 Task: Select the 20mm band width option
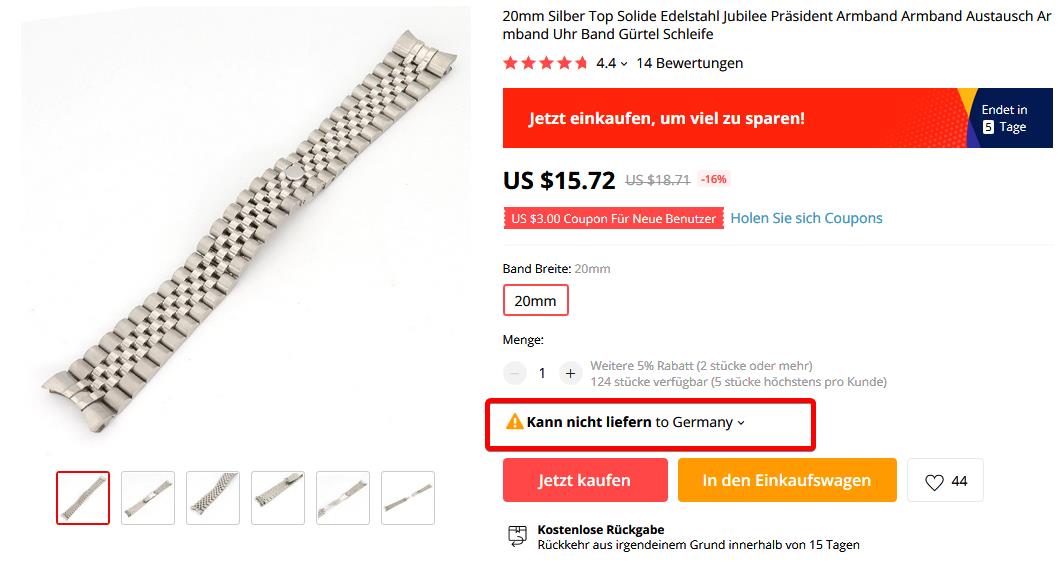535,300
